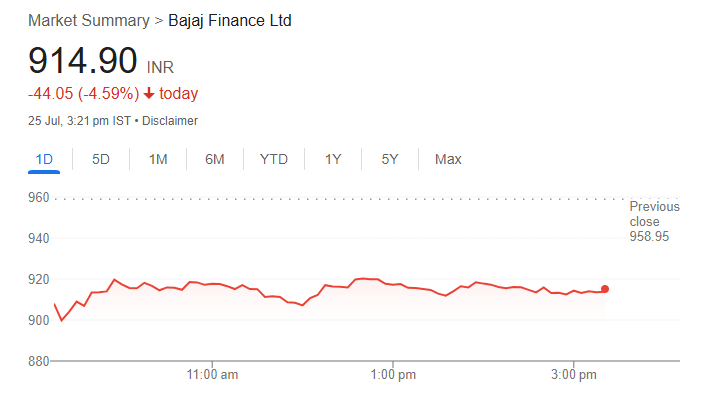709x404 pixels.
Task: Select the 1D range tab
Action: (x=44, y=159)
